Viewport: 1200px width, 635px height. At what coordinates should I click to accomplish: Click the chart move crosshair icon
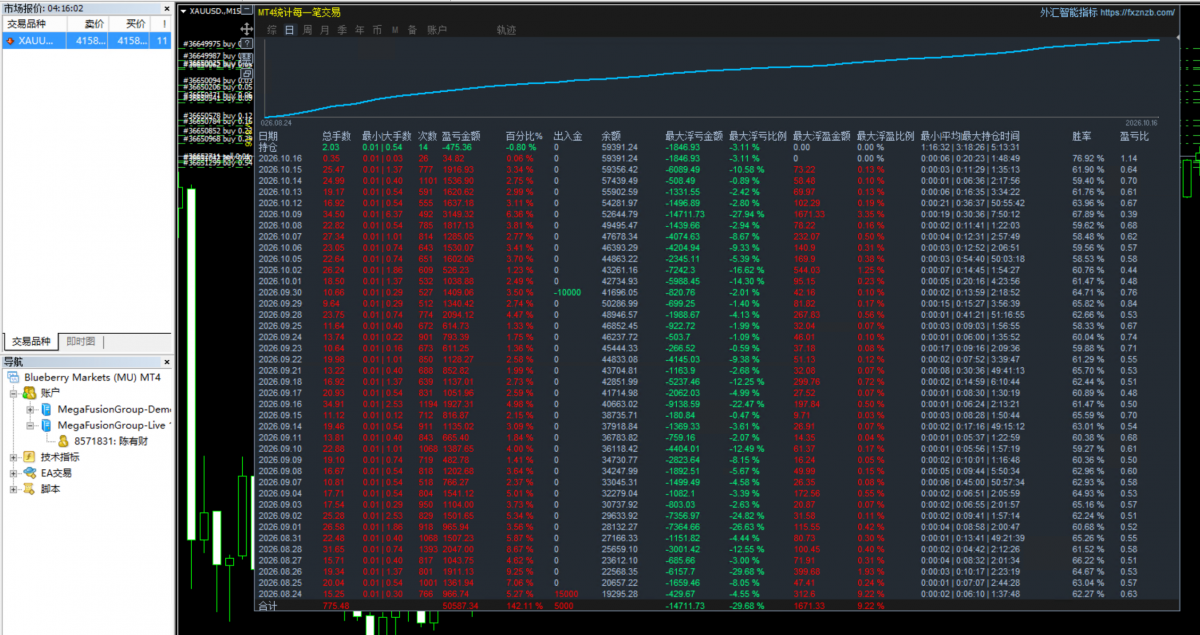tap(247, 29)
